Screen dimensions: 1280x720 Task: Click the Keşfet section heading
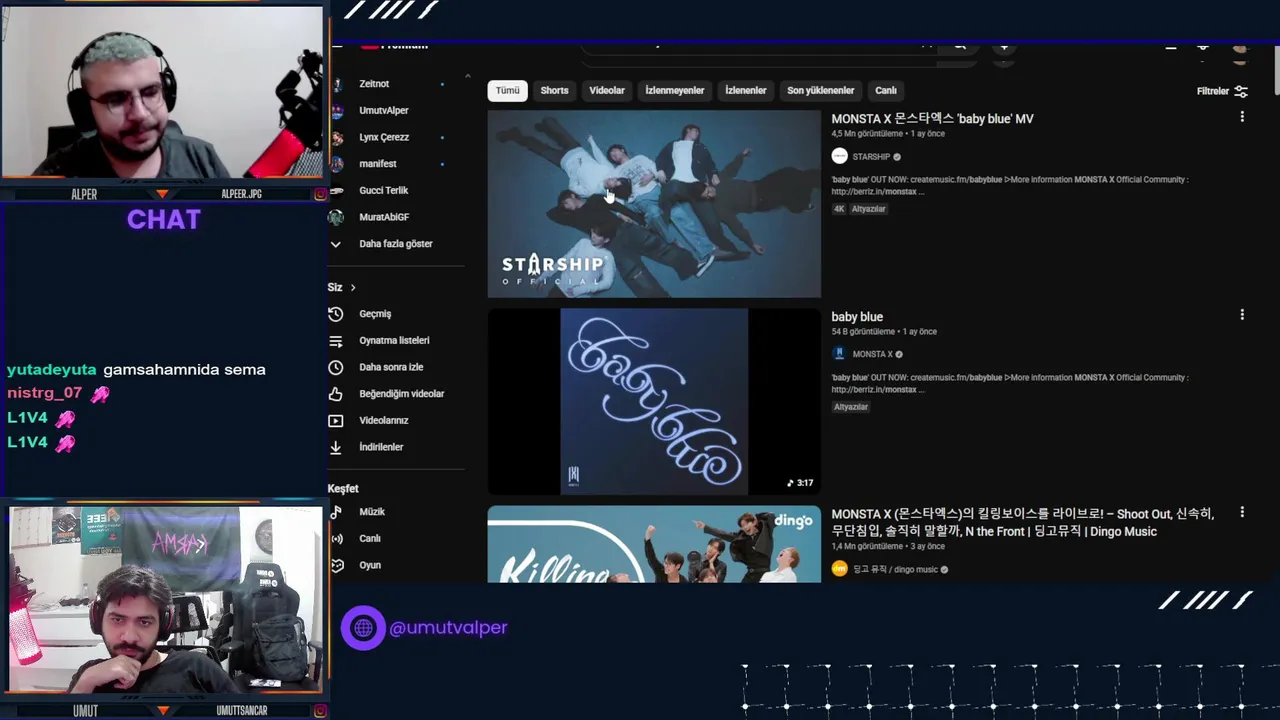(x=343, y=489)
